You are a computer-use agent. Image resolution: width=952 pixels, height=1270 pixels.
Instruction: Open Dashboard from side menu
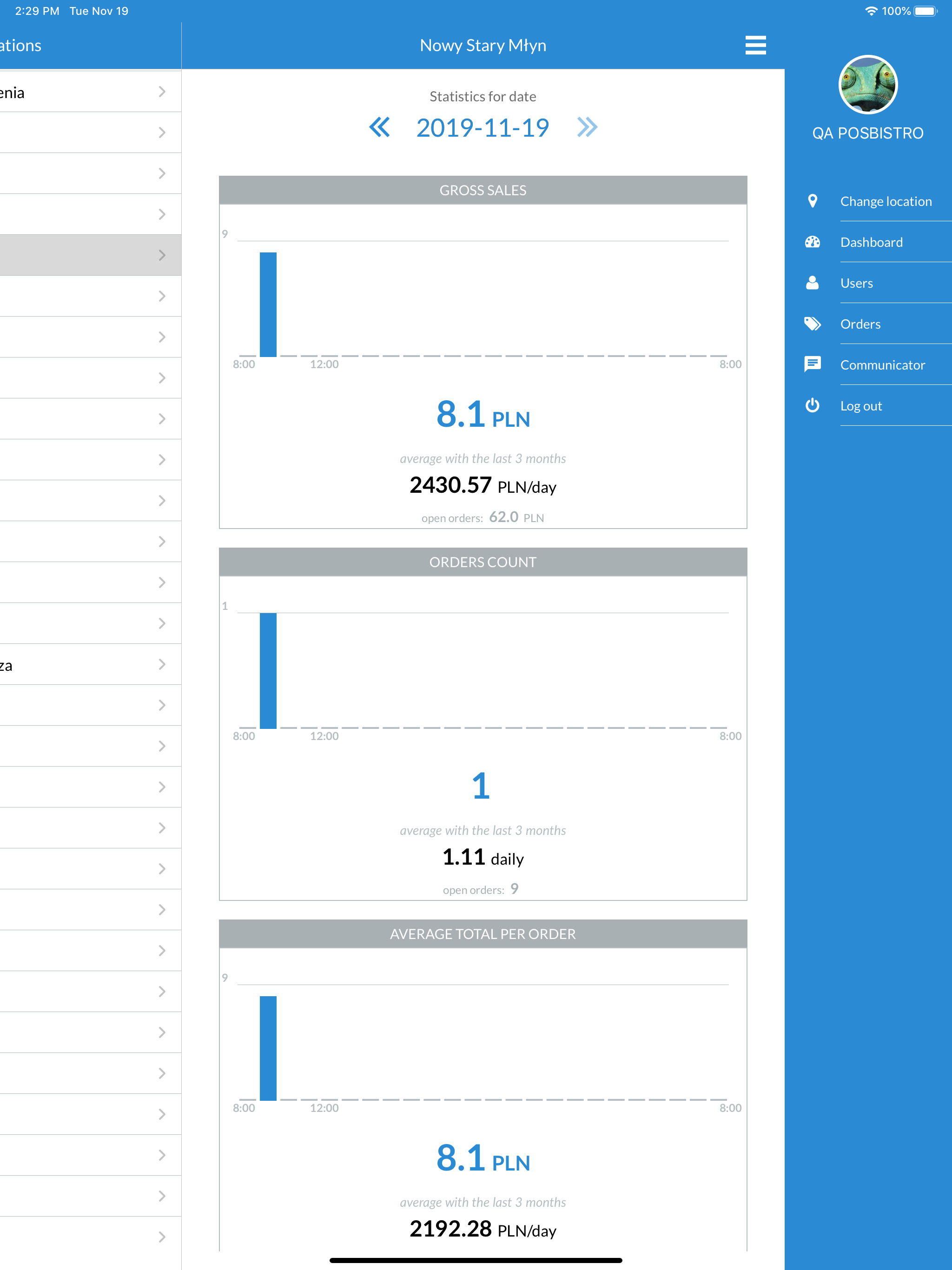coord(871,242)
